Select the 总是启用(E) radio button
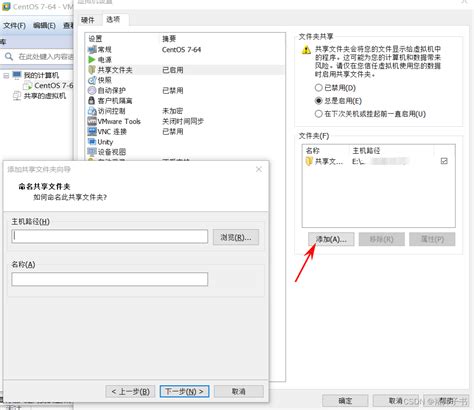The width and height of the screenshot is (474, 410). tap(318, 101)
